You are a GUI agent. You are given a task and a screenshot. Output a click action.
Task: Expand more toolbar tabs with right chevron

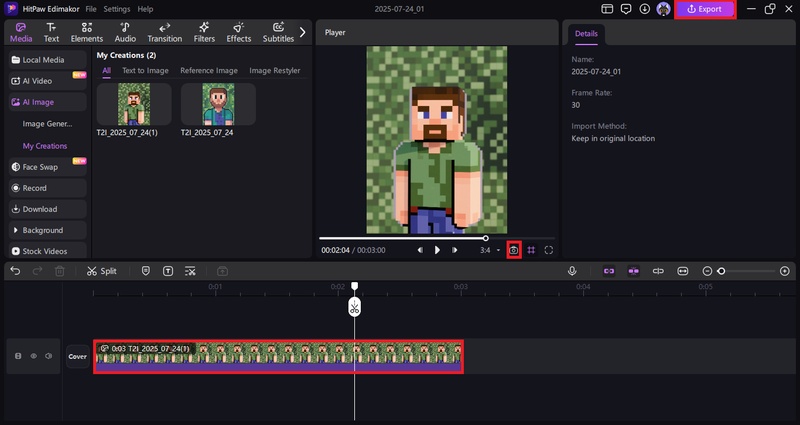[303, 32]
